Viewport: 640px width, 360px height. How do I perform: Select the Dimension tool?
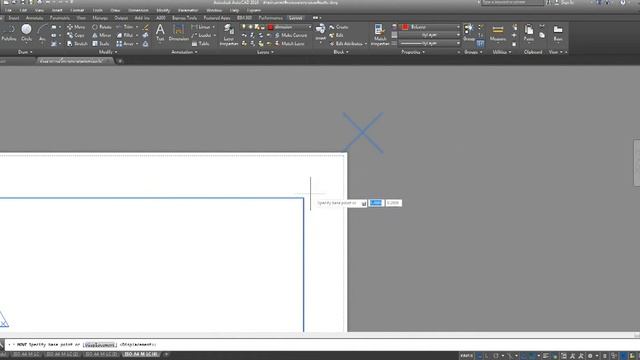pos(179,33)
